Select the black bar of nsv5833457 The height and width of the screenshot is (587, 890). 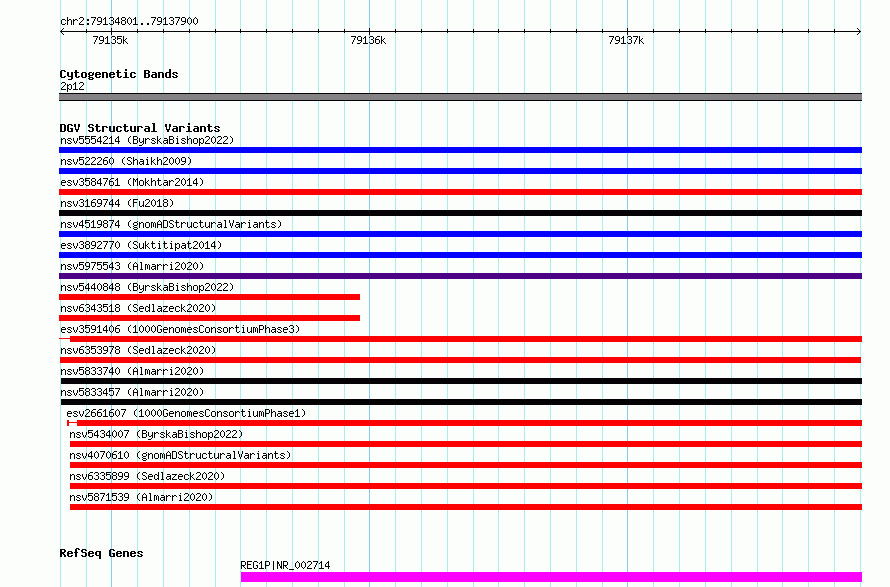point(461,402)
